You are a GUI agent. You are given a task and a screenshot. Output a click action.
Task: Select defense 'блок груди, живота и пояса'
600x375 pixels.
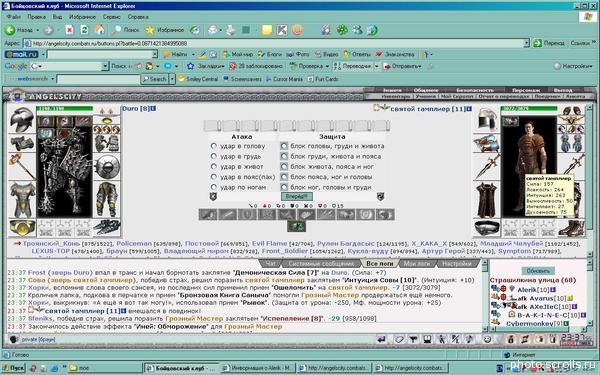pyautogui.click(x=284, y=156)
